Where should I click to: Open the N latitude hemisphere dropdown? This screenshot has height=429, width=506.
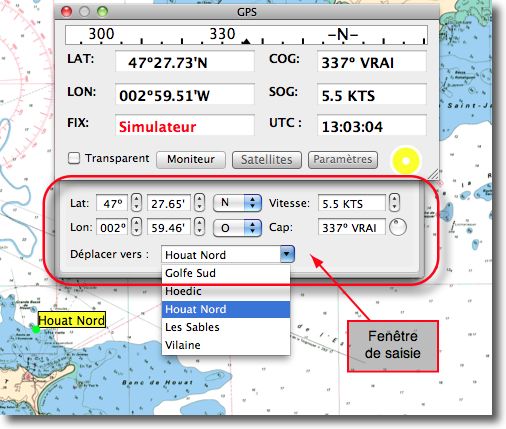pyautogui.click(x=237, y=203)
